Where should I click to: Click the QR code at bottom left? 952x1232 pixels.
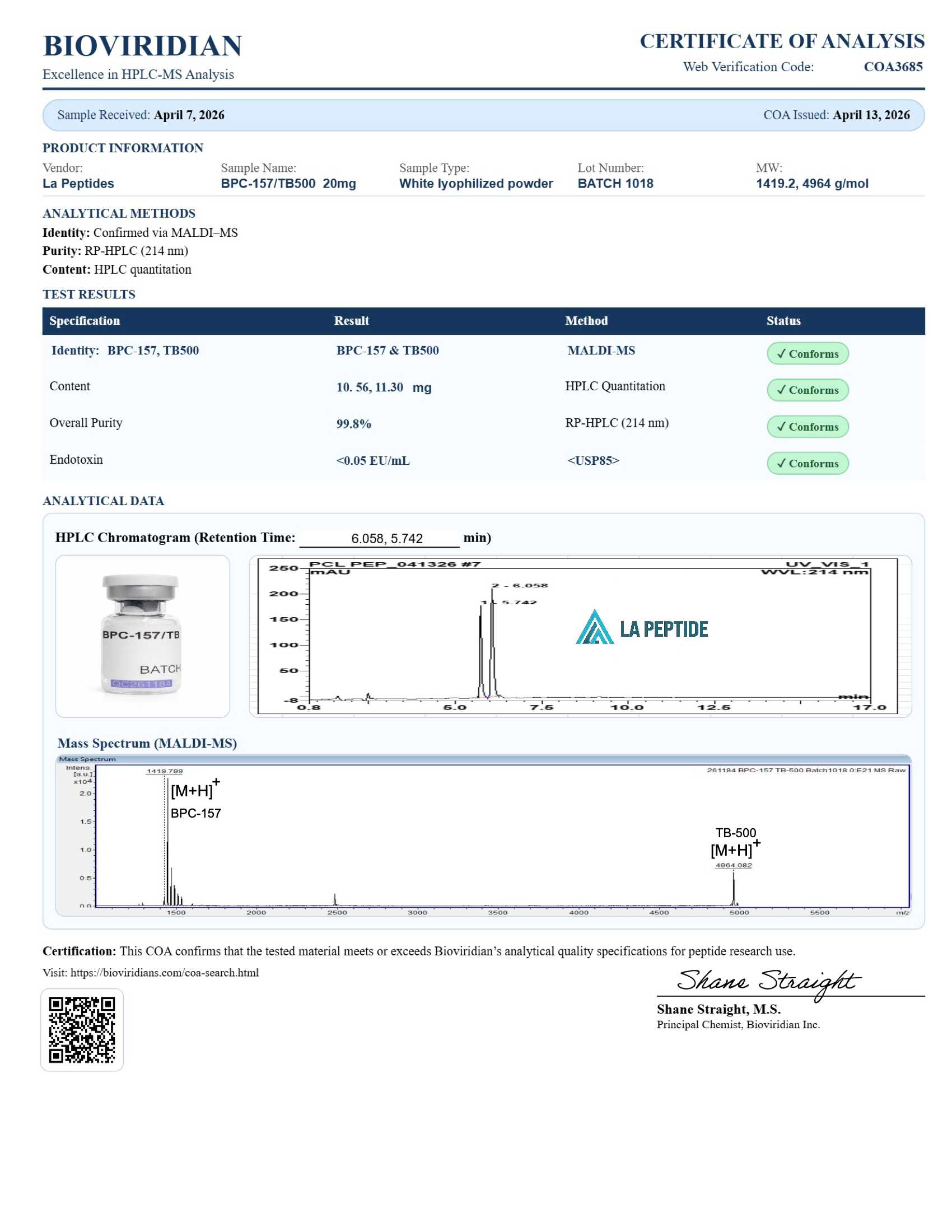pos(82,1029)
